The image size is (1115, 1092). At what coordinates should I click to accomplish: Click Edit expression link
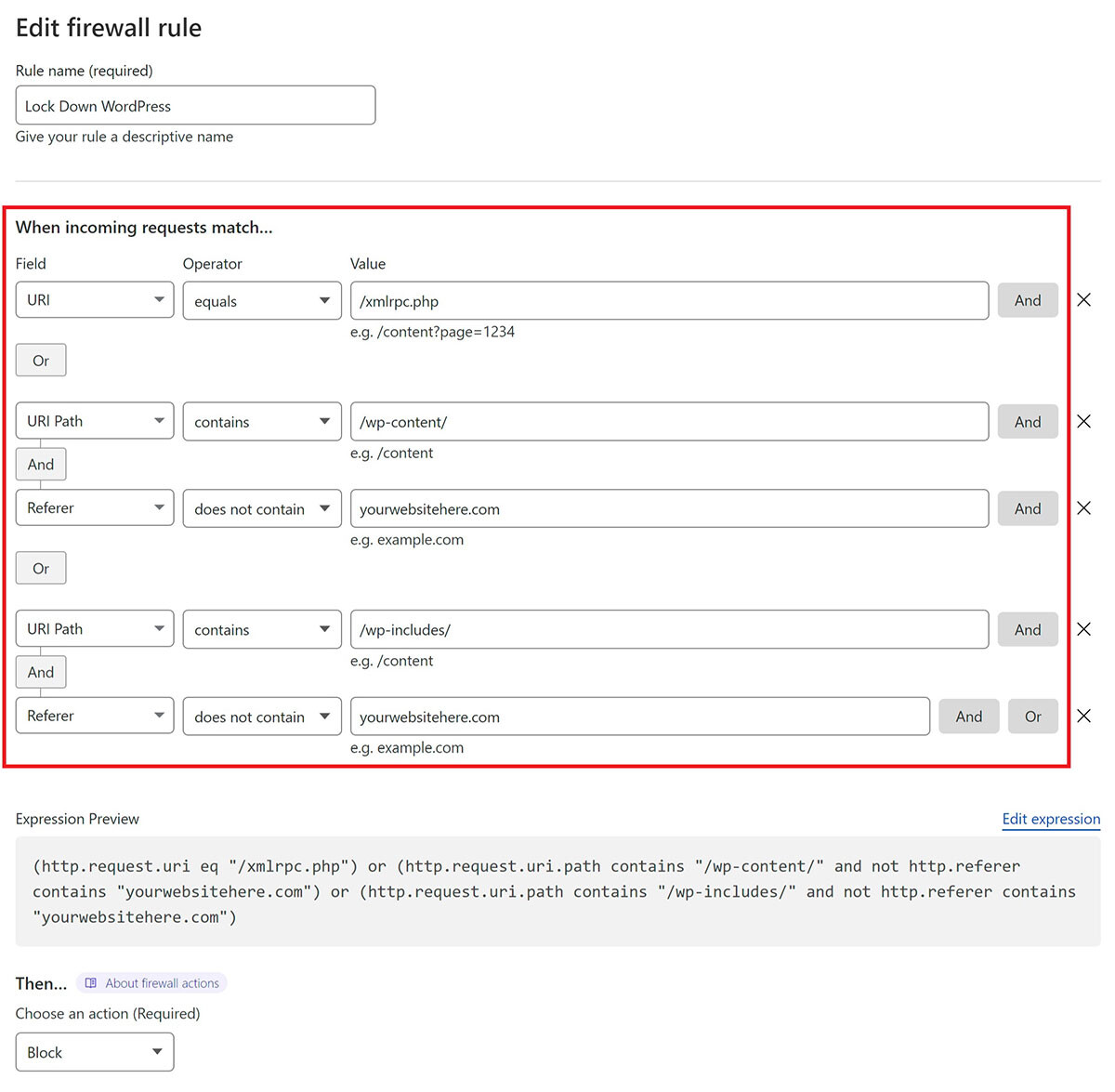tap(1051, 819)
